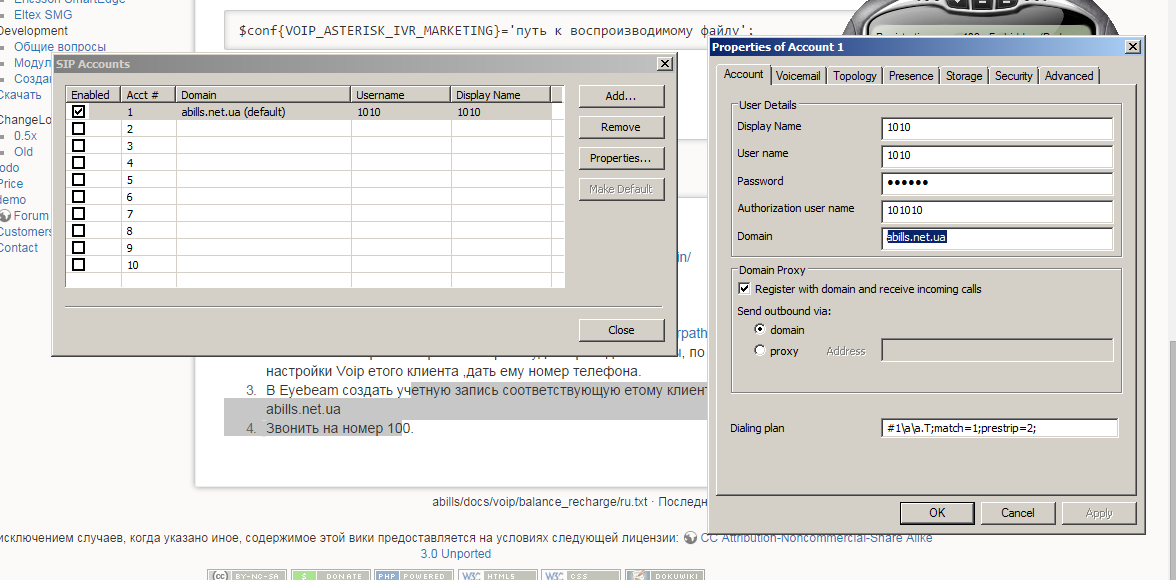Click the globe icon next to Forum
The height and width of the screenshot is (580, 1176).
pyautogui.click(x=5, y=216)
